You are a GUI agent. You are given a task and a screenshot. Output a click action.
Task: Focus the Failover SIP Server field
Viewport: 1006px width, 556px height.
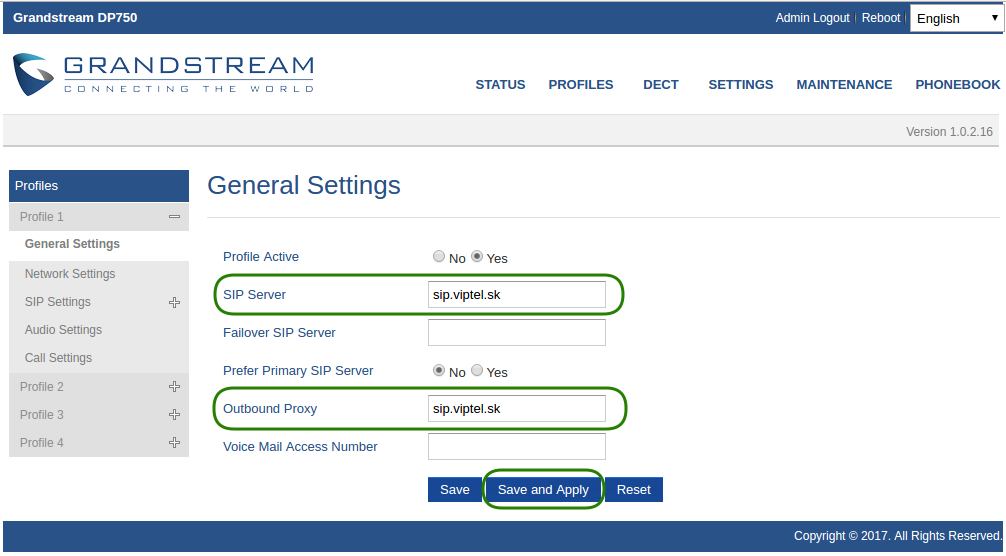[516, 332]
